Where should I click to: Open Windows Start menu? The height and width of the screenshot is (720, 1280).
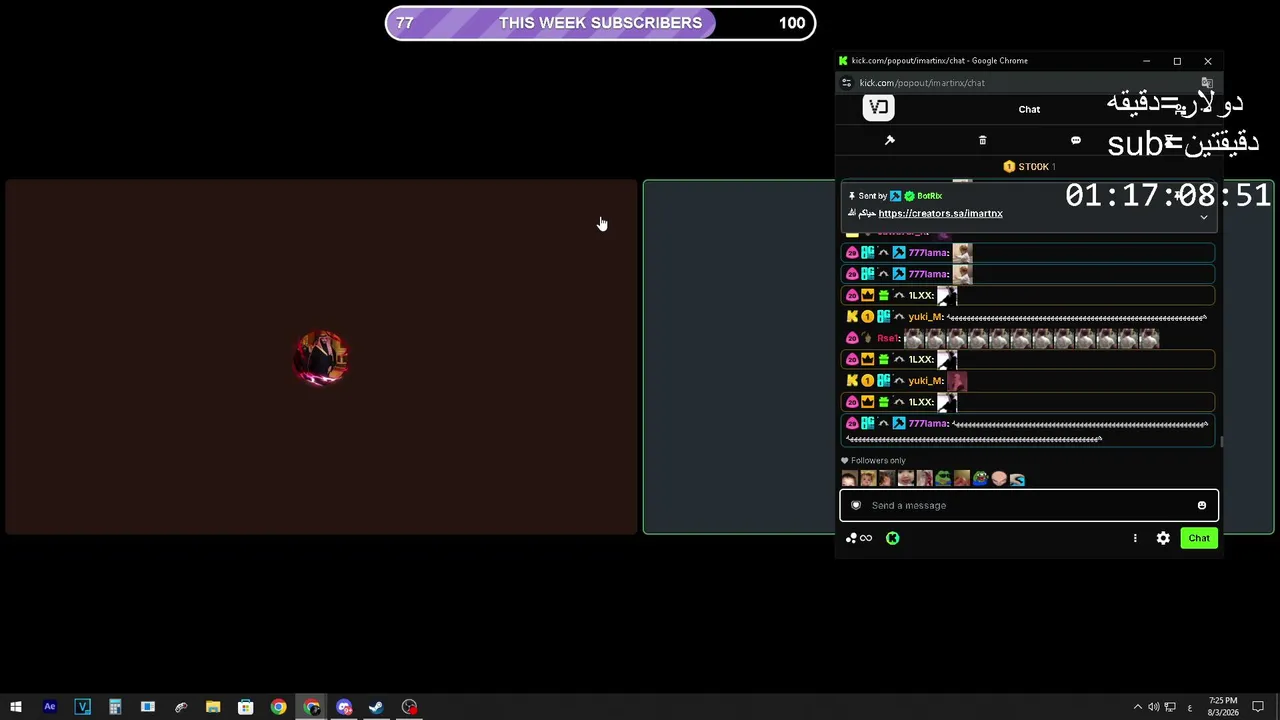click(x=16, y=707)
